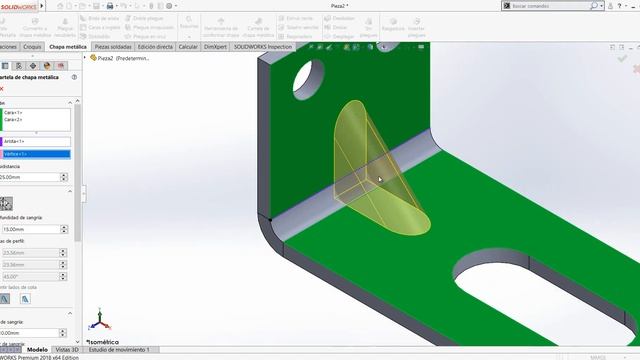Click the Save icon in top toolbar
This screenshot has height=360, width=640.
click(x=96, y=6)
